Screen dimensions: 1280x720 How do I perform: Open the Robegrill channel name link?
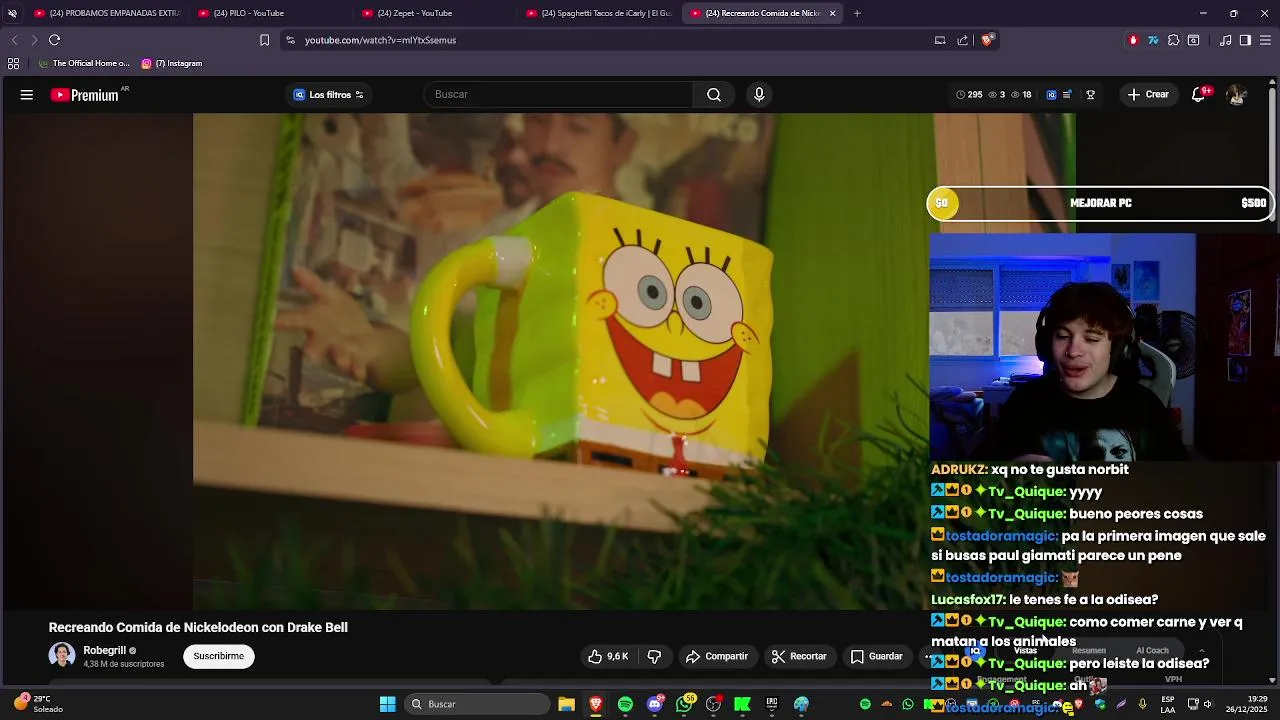pyautogui.click(x=105, y=650)
